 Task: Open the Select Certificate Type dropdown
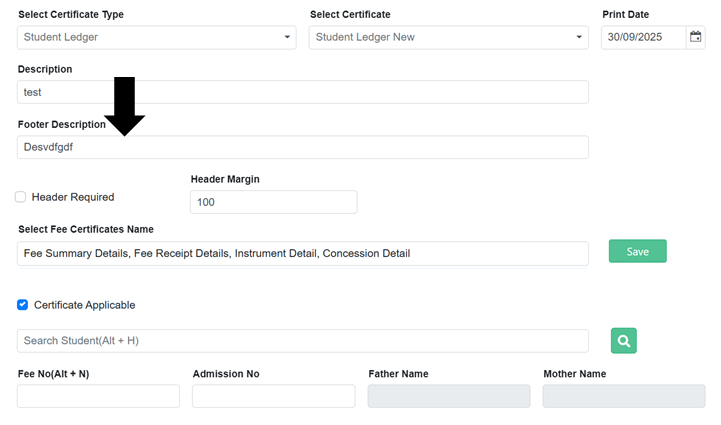coord(156,37)
